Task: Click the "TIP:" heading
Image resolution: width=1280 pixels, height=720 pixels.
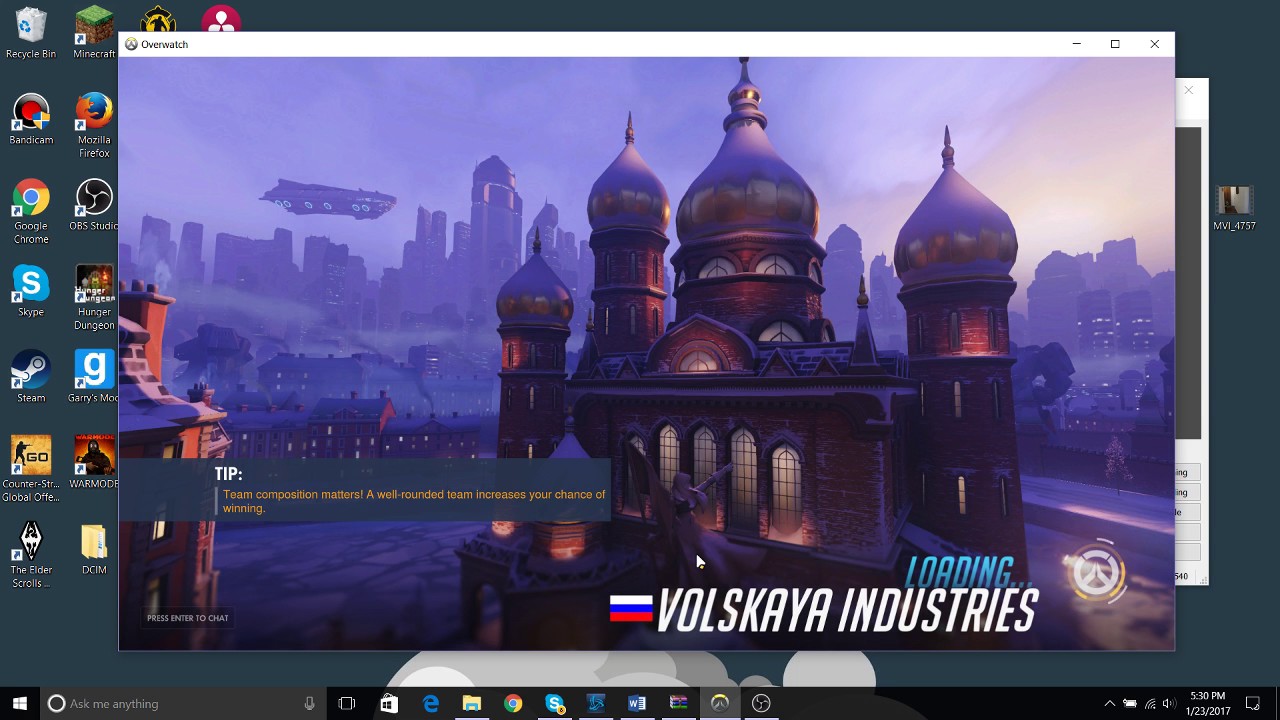Action: click(x=228, y=474)
